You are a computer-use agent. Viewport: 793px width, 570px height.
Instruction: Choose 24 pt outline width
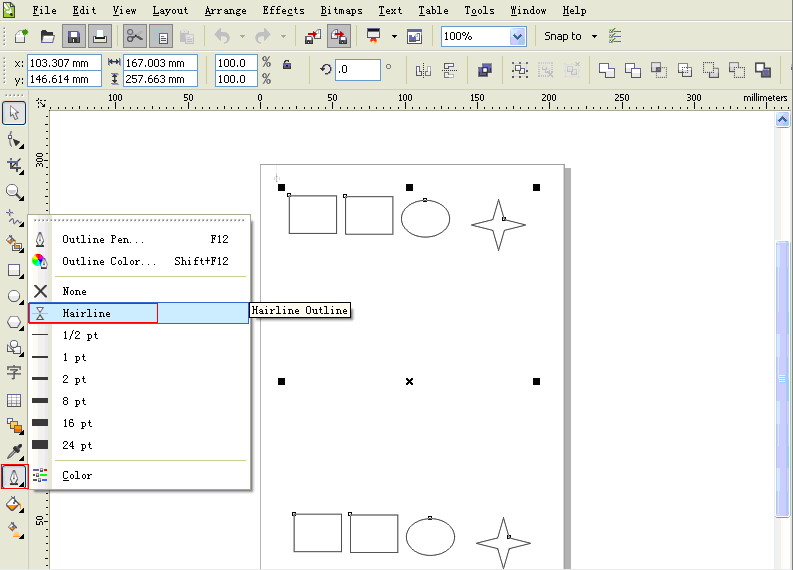click(x=139, y=445)
